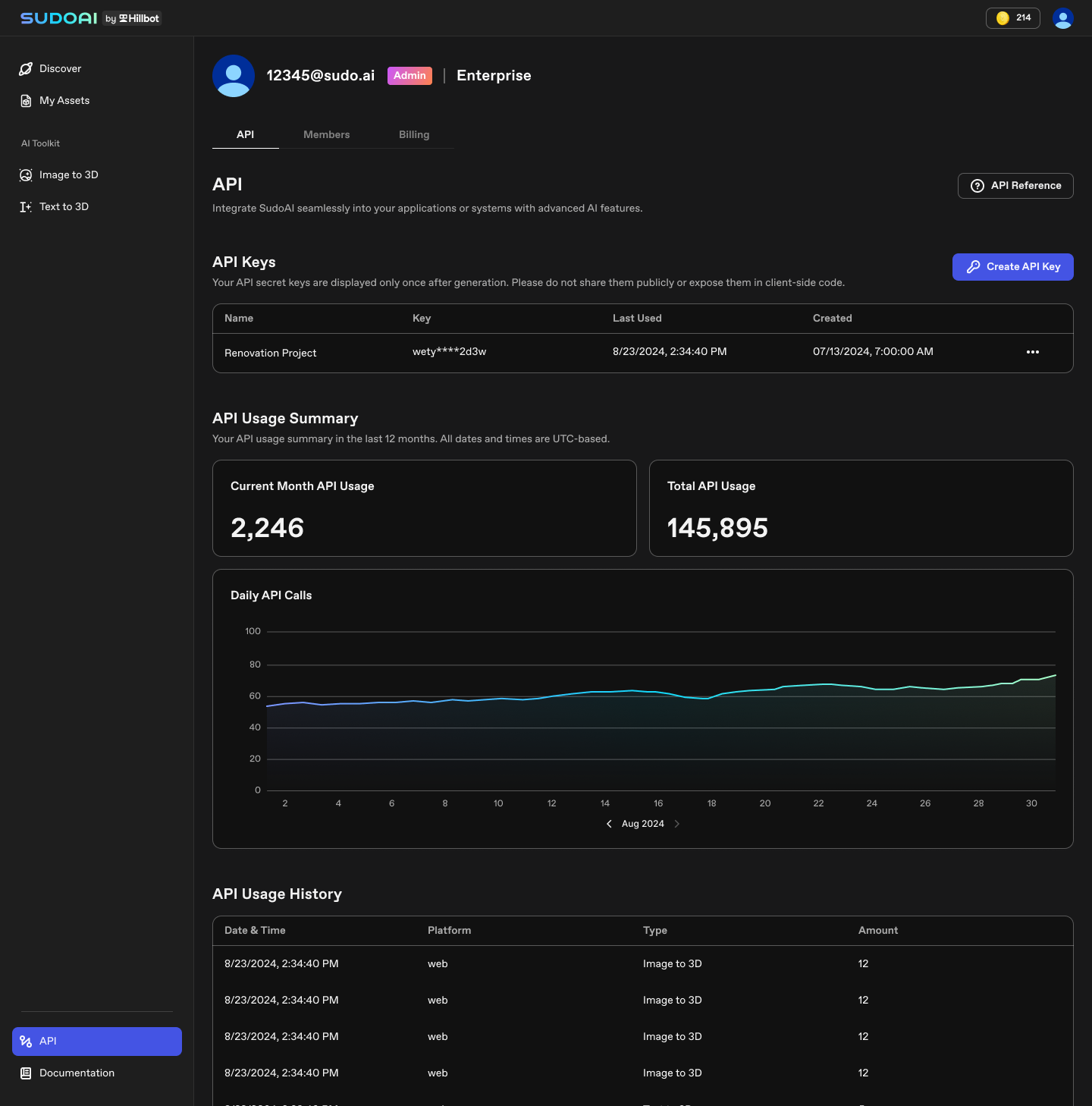Click the Daily API Calls chart title
Viewport: 1092px width, 1106px height.
tap(271, 595)
